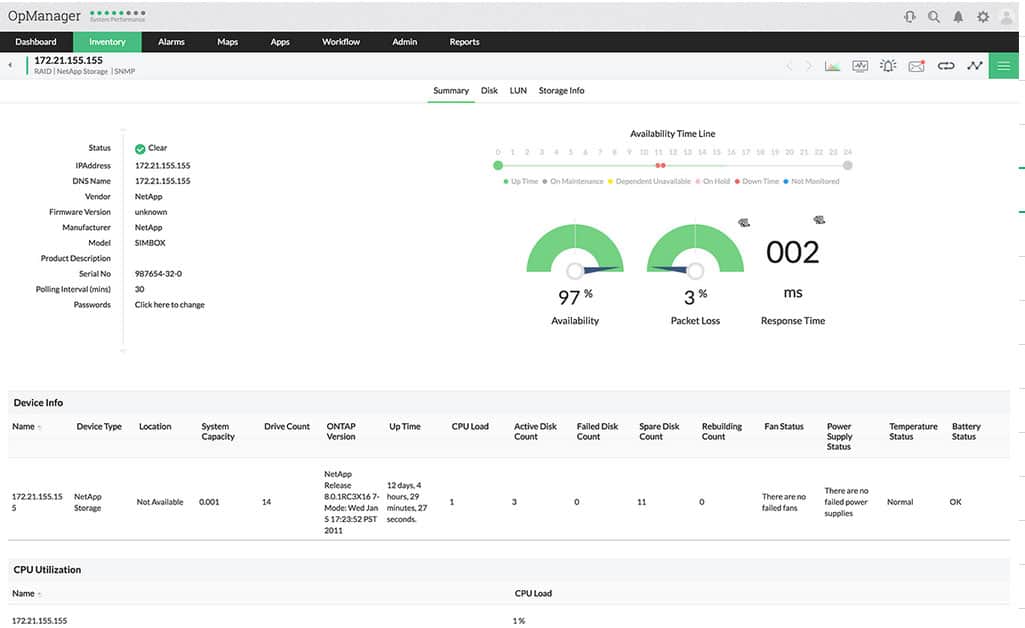Click the SIMBOX model value
Viewport: 1025px width, 628px height.
[150, 243]
